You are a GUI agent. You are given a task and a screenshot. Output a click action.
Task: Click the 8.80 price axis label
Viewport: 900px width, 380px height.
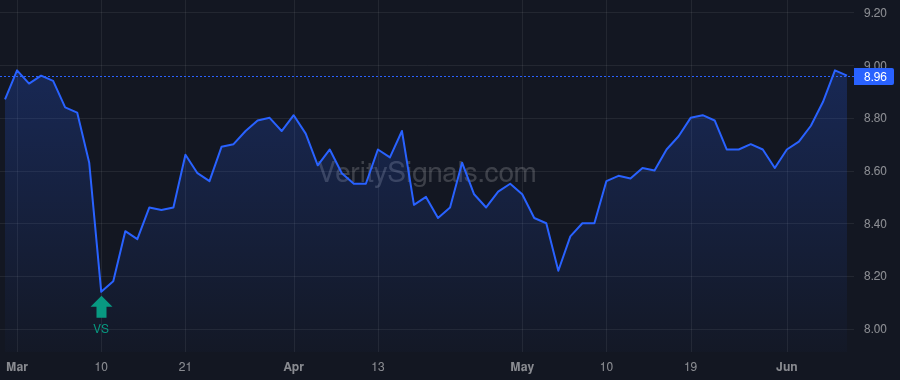[x=875, y=118]
